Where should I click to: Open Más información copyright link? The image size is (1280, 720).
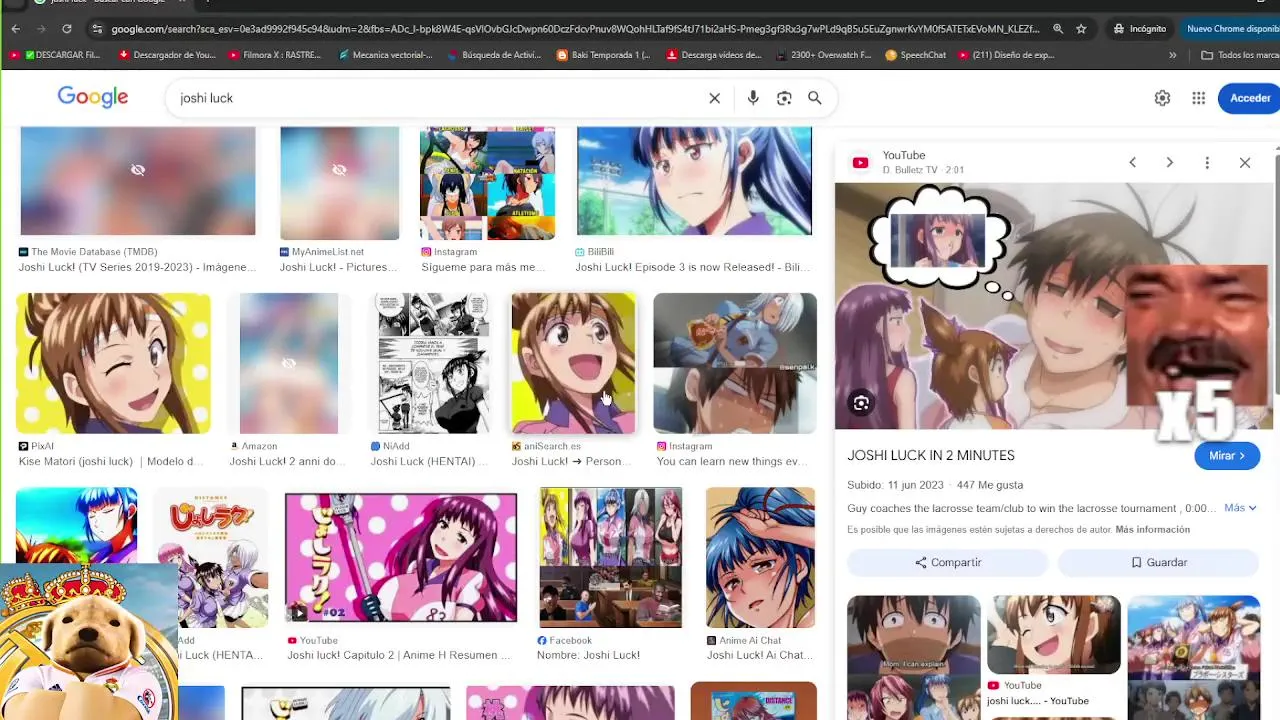click(1153, 529)
